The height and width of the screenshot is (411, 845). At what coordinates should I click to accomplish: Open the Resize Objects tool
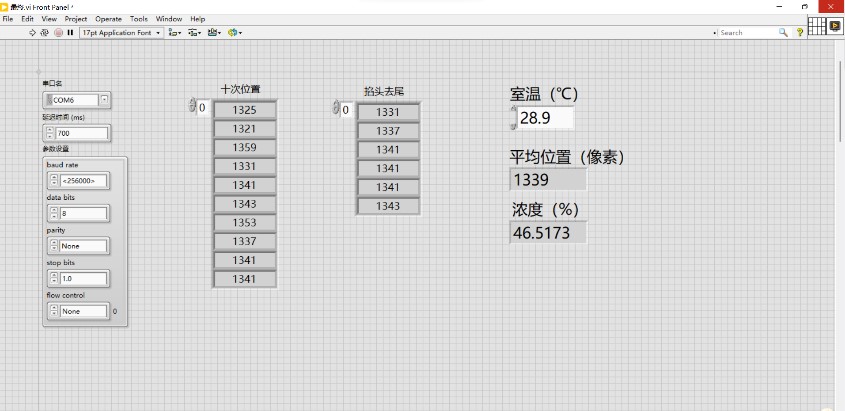(213, 32)
